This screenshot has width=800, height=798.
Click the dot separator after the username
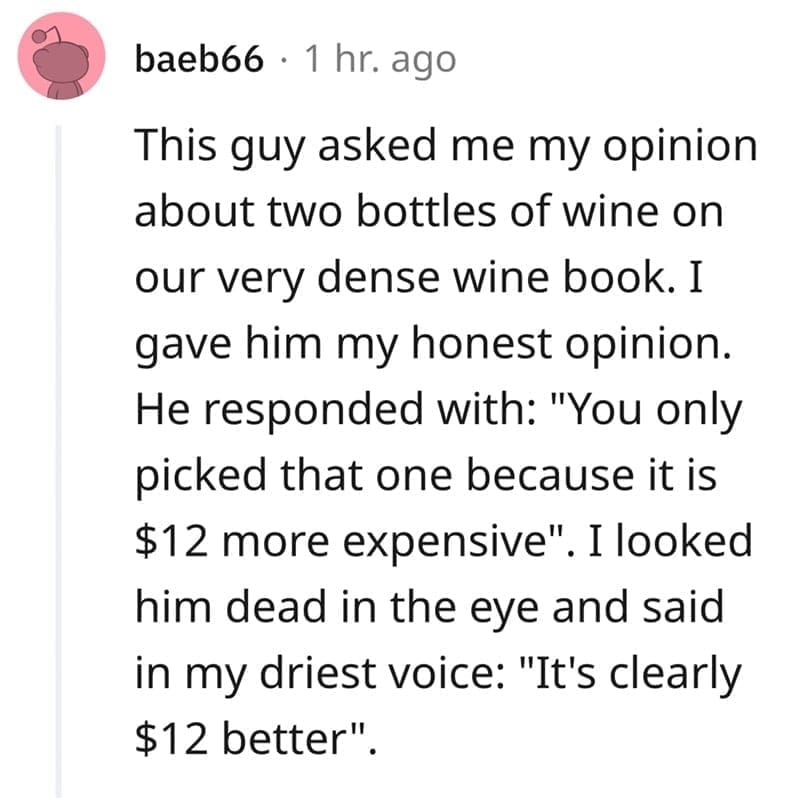pyautogui.click(x=284, y=60)
